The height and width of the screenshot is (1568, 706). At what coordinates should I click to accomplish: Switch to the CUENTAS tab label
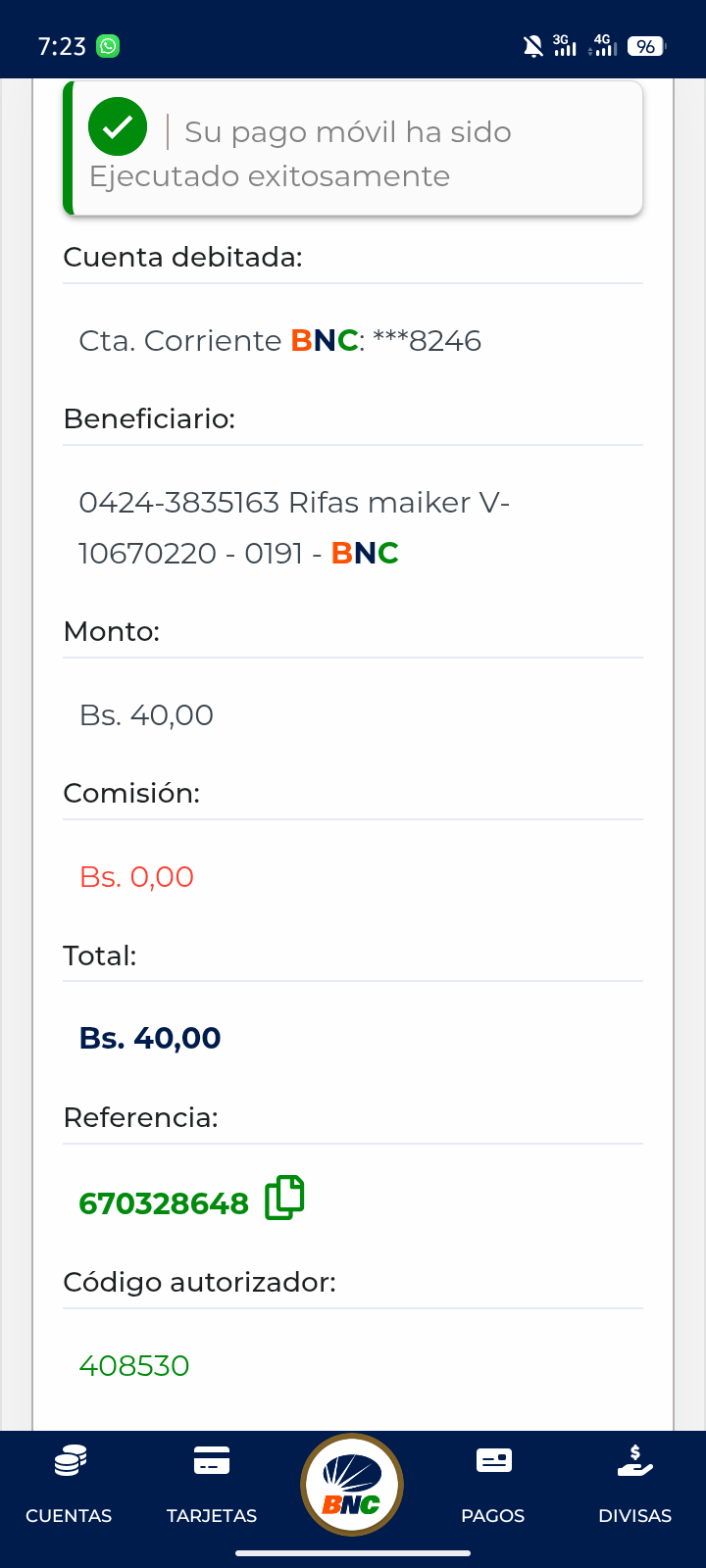pos(69,1515)
